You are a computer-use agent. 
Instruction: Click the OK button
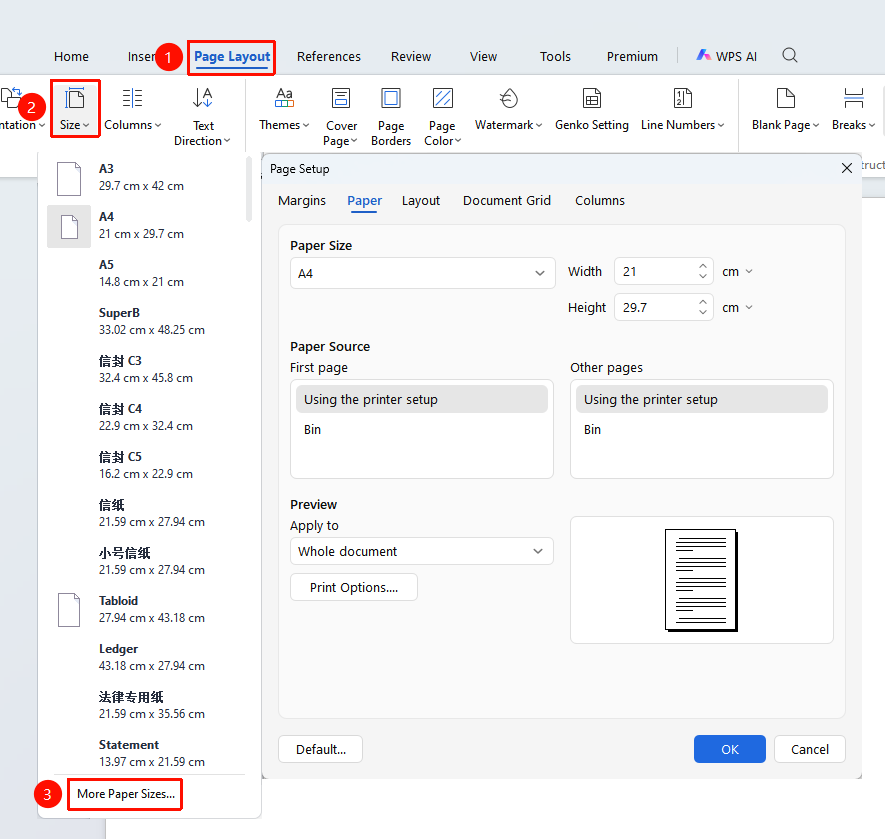click(730, 749)
